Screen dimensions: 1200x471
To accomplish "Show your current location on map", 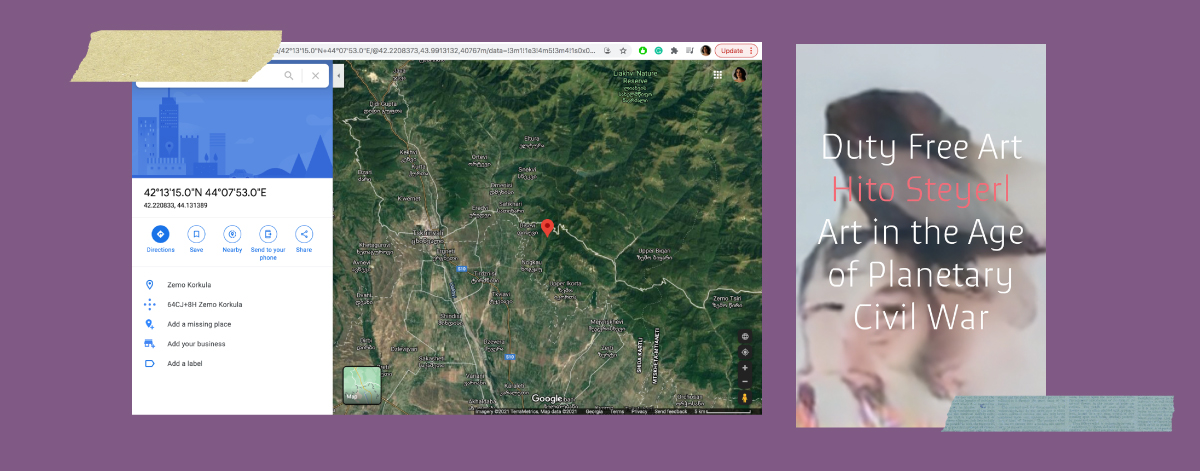I will [745, 352].
